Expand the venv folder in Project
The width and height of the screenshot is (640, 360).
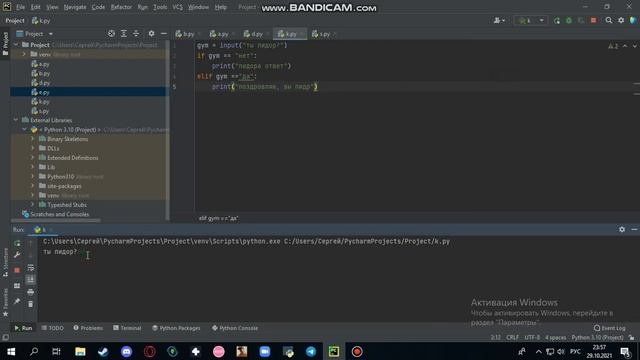(24, 54)
